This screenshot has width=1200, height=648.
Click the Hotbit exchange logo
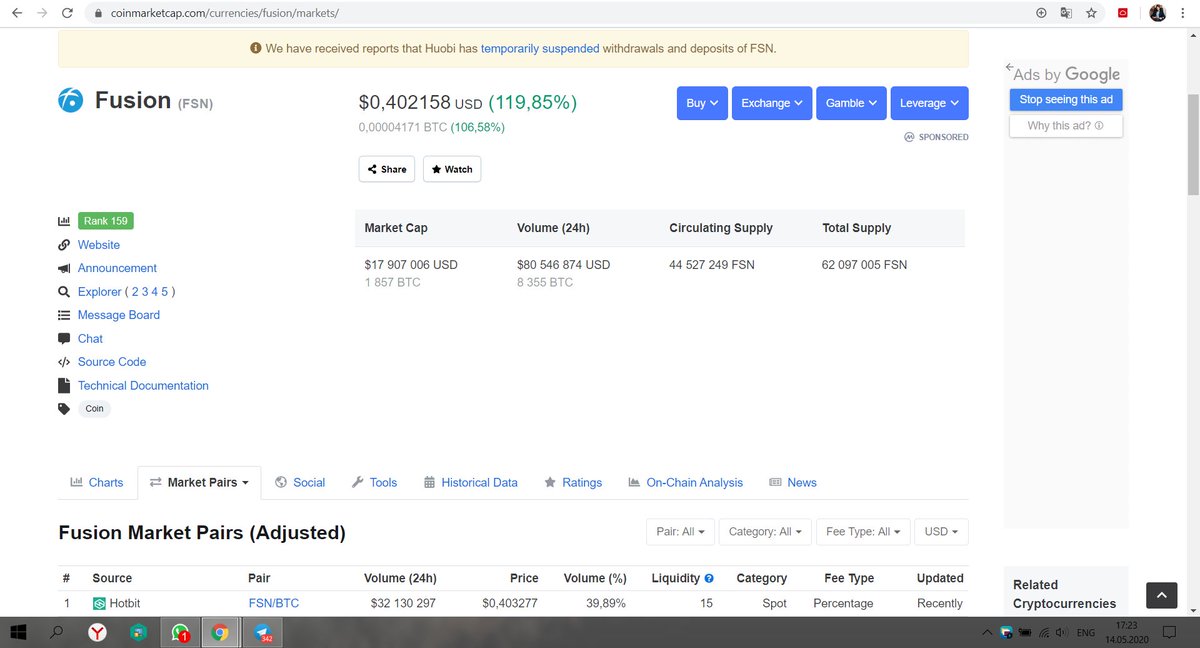(100, 604)
